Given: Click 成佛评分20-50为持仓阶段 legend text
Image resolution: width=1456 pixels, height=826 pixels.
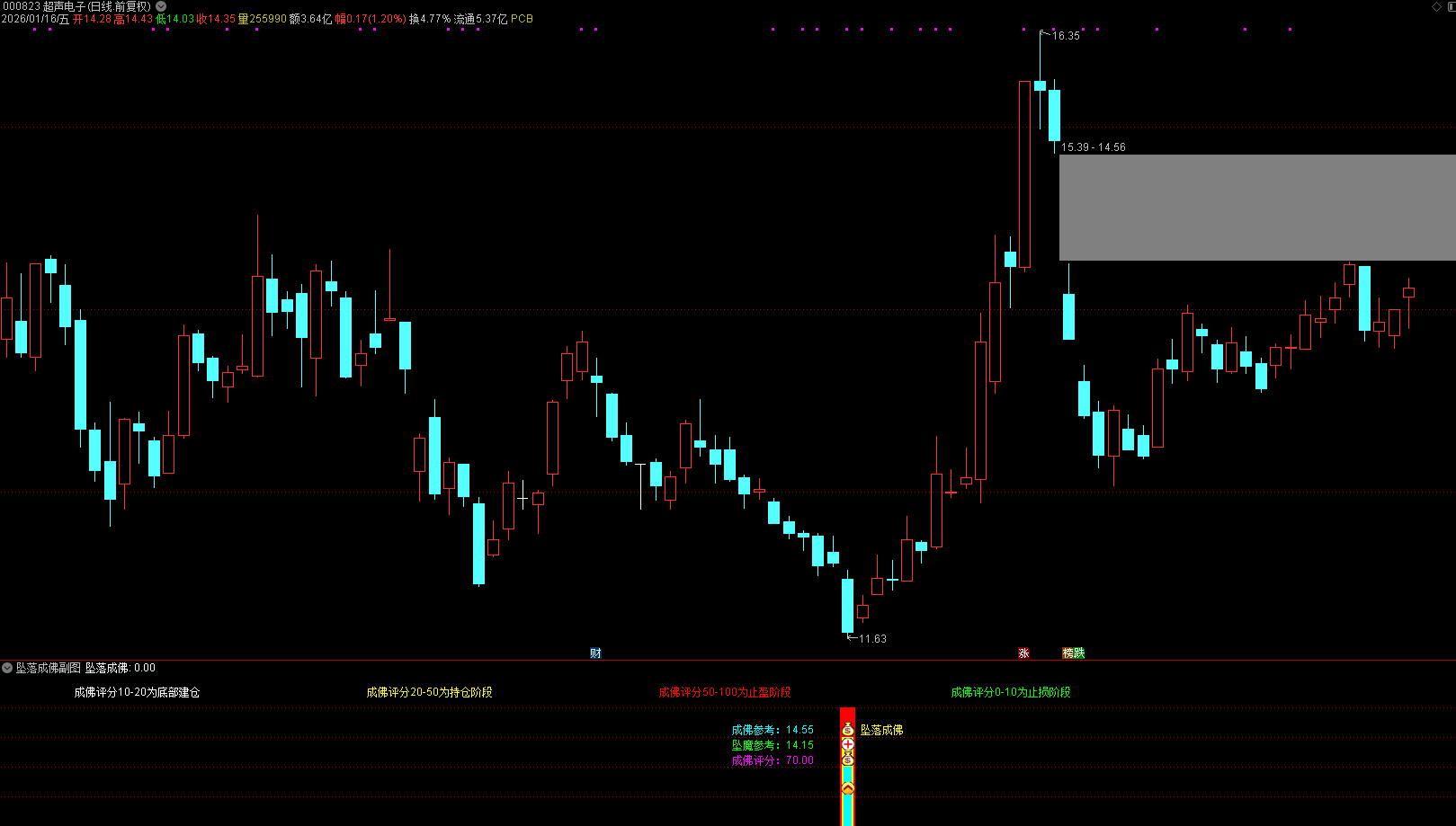Looking at the screenshot, I should (x=429, y=692).
